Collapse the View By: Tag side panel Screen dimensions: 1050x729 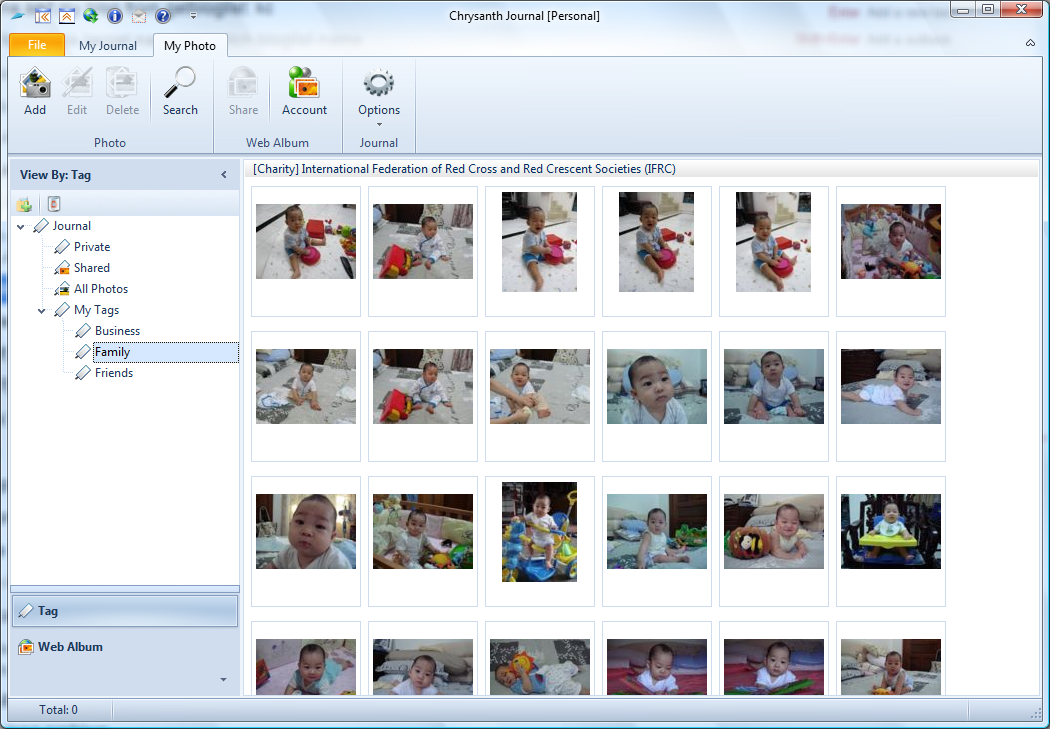click(x=224, y=175)
